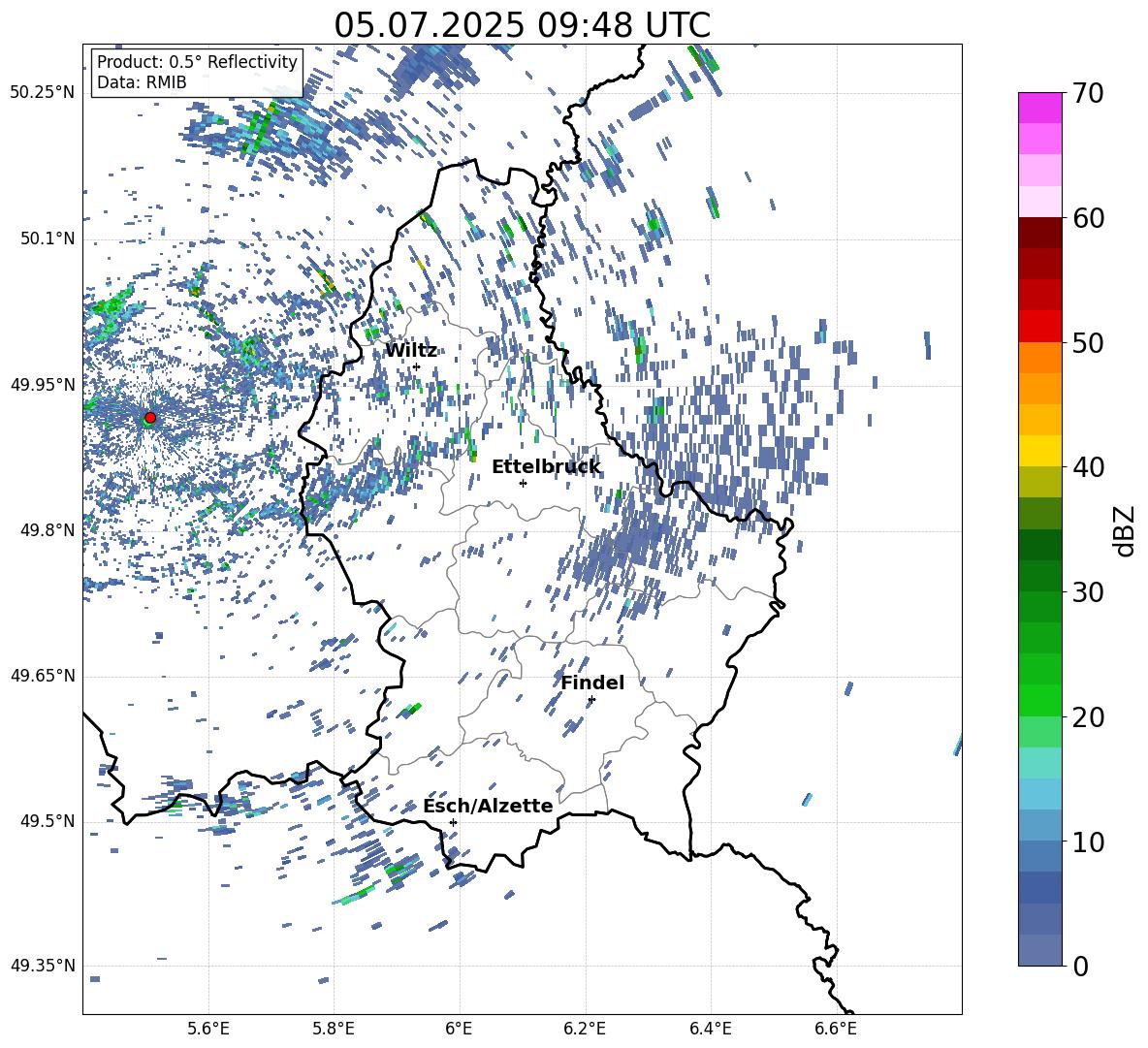Click the Ettelbruck city label
Screen dimensions: 1148x1048
click(546, 467)
